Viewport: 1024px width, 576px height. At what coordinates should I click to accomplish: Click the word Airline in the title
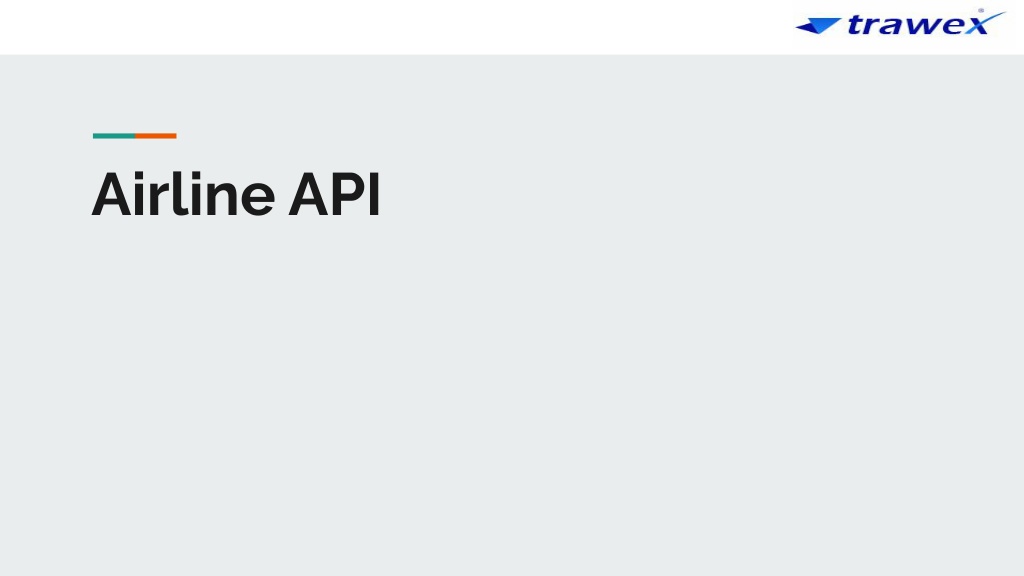[x=183, y=194]
